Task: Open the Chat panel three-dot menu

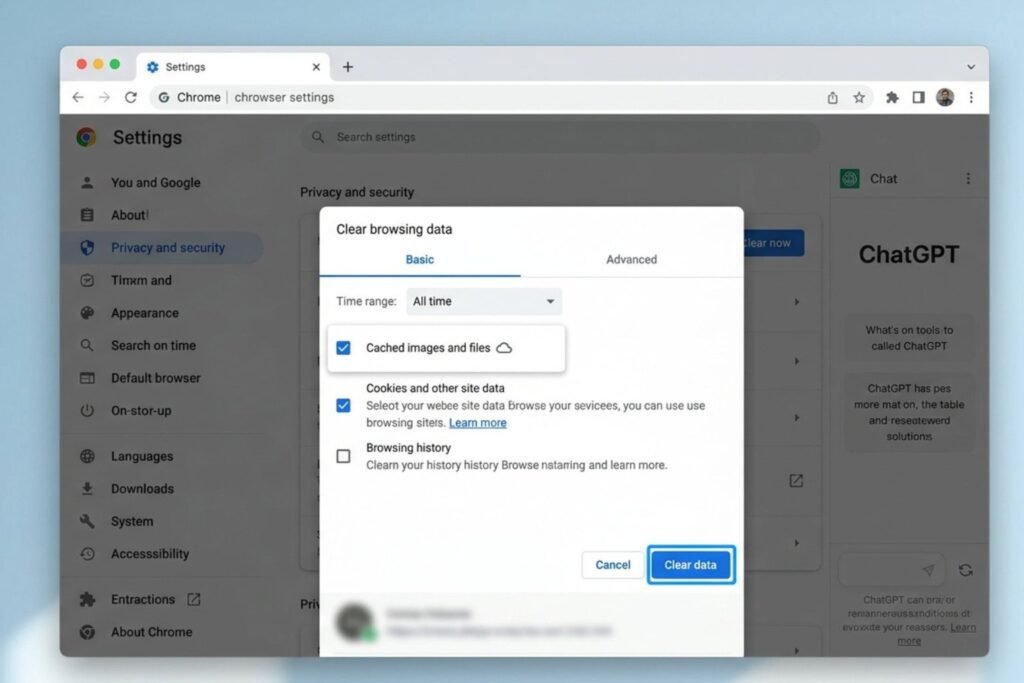Action: point(968,179)
